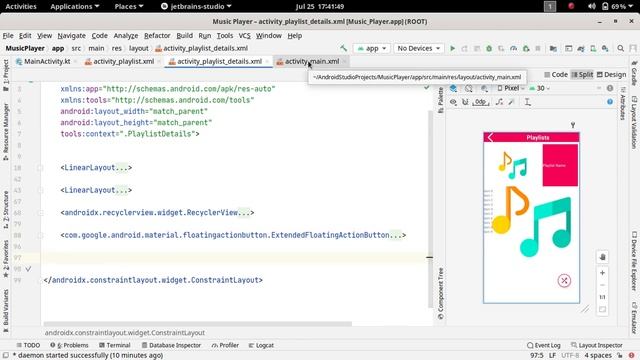The image size is (640, 360).
Task: Click the Infer Constraints magic wand icon
Action: [511, 102]
